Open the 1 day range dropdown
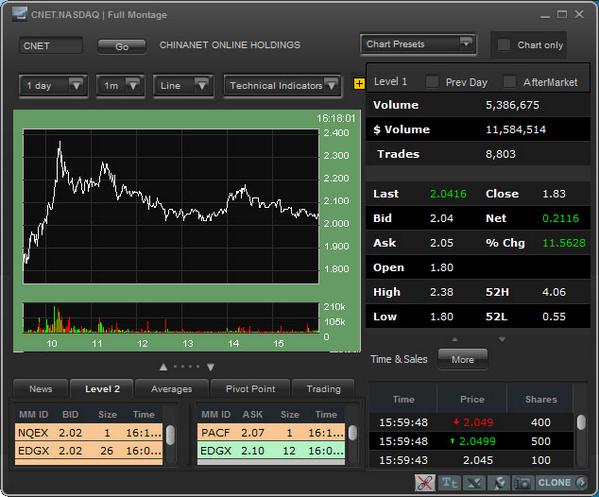599x497 pixels. click(x=53, y=86)
